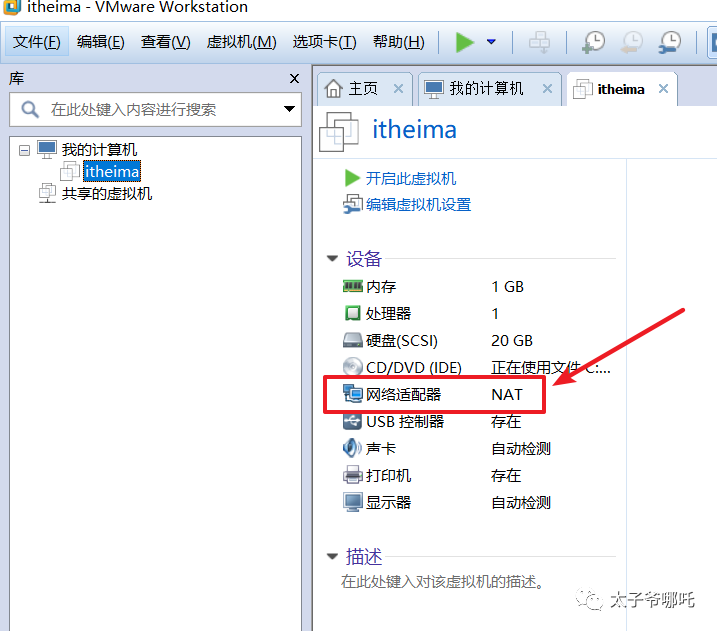Open the 网络适配器 device entry
717x631 pixels.
point(403,394)
